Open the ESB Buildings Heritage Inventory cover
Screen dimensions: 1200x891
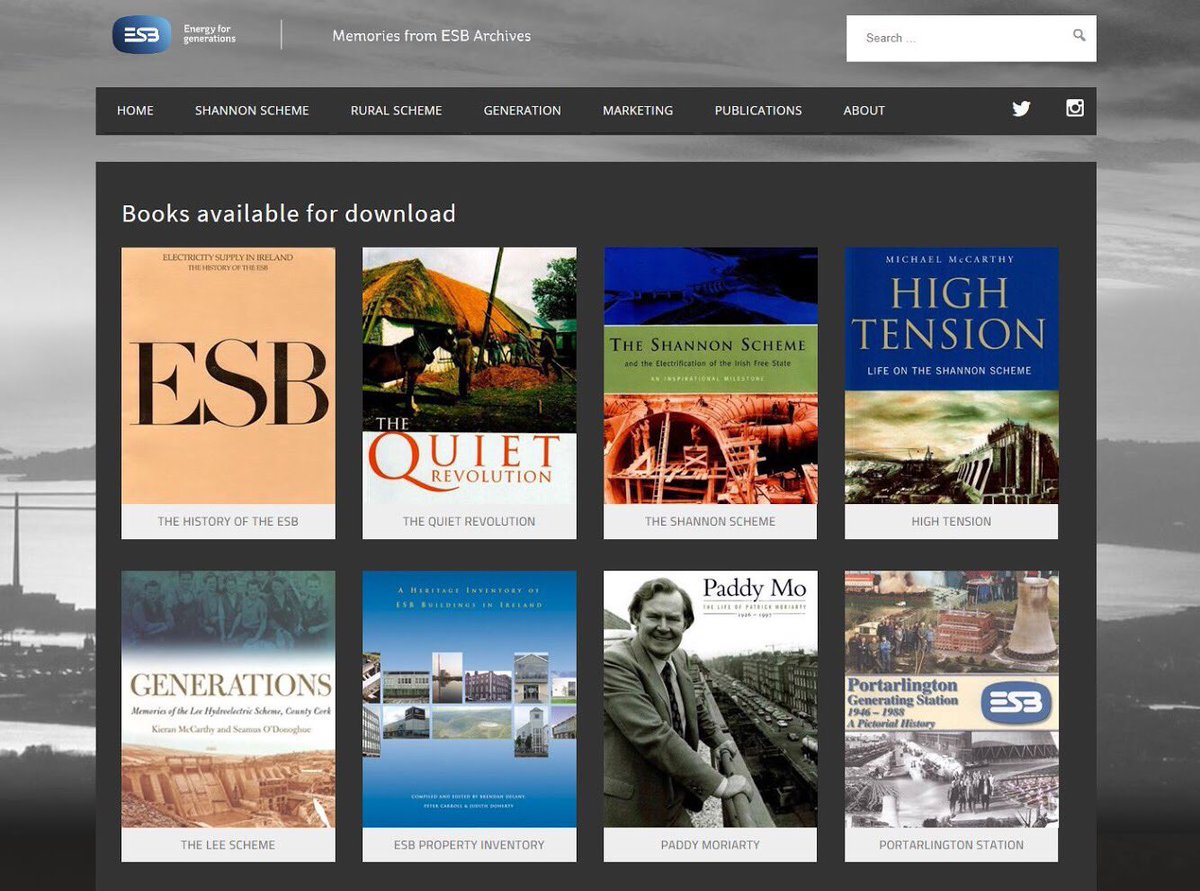469,699
